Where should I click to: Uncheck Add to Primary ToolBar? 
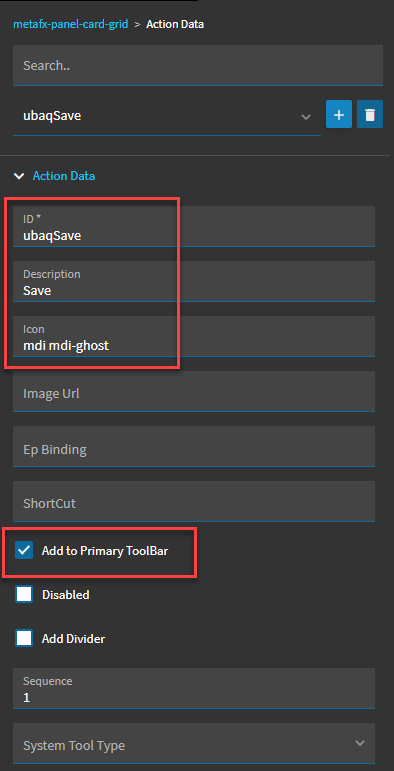[24, 551]
